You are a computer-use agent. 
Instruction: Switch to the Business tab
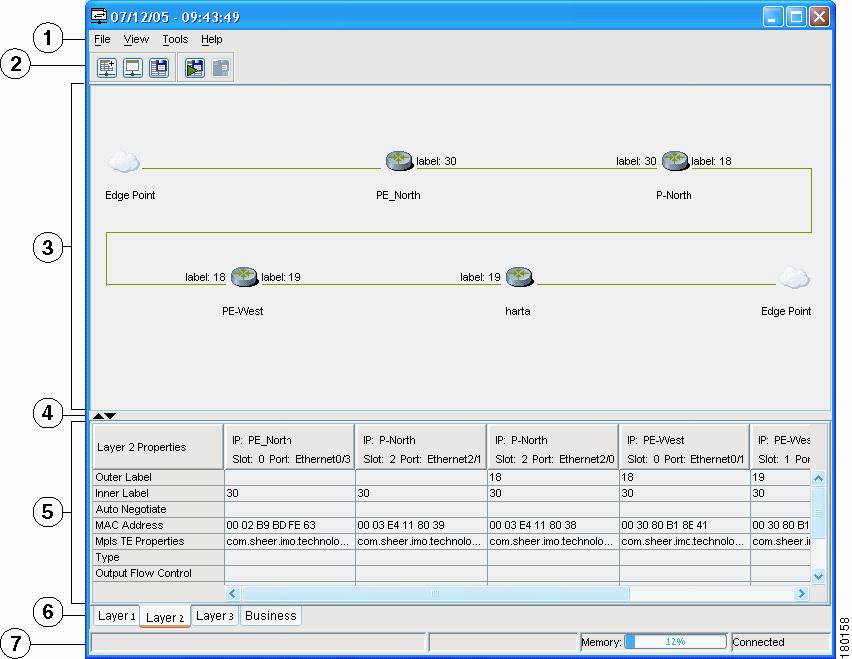click(271, 616)
